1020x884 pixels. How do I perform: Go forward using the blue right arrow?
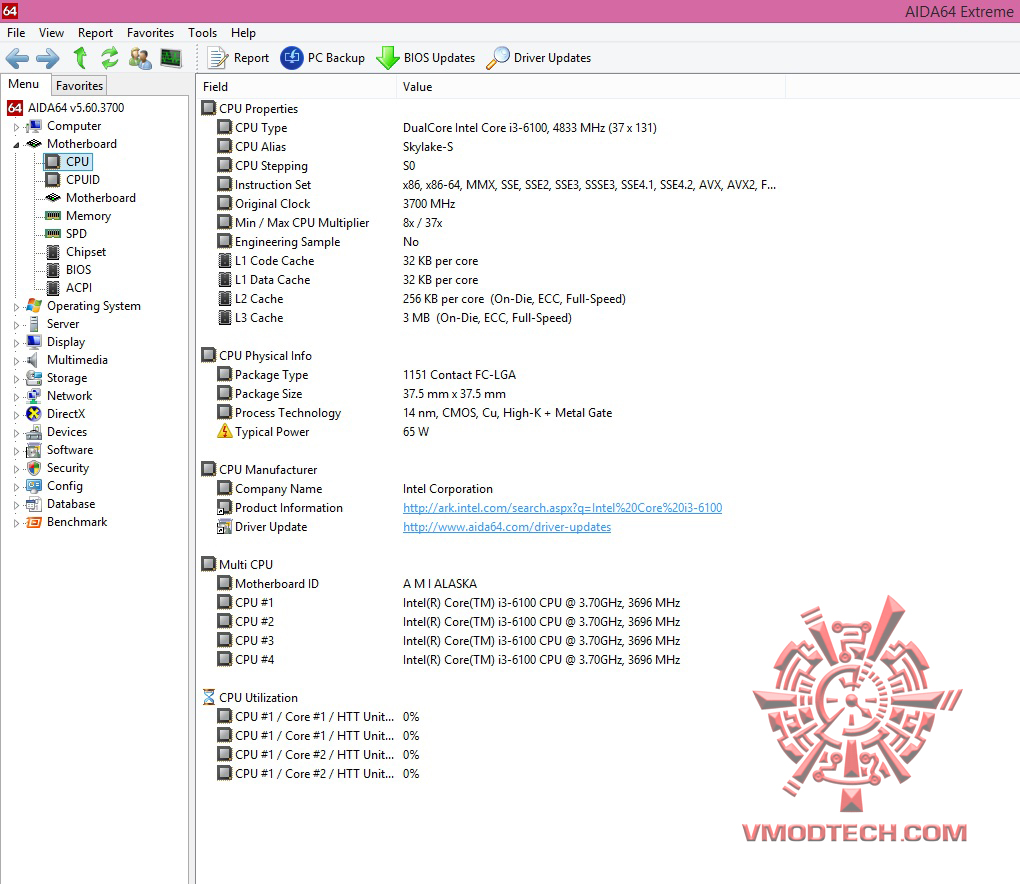[47, 59]
